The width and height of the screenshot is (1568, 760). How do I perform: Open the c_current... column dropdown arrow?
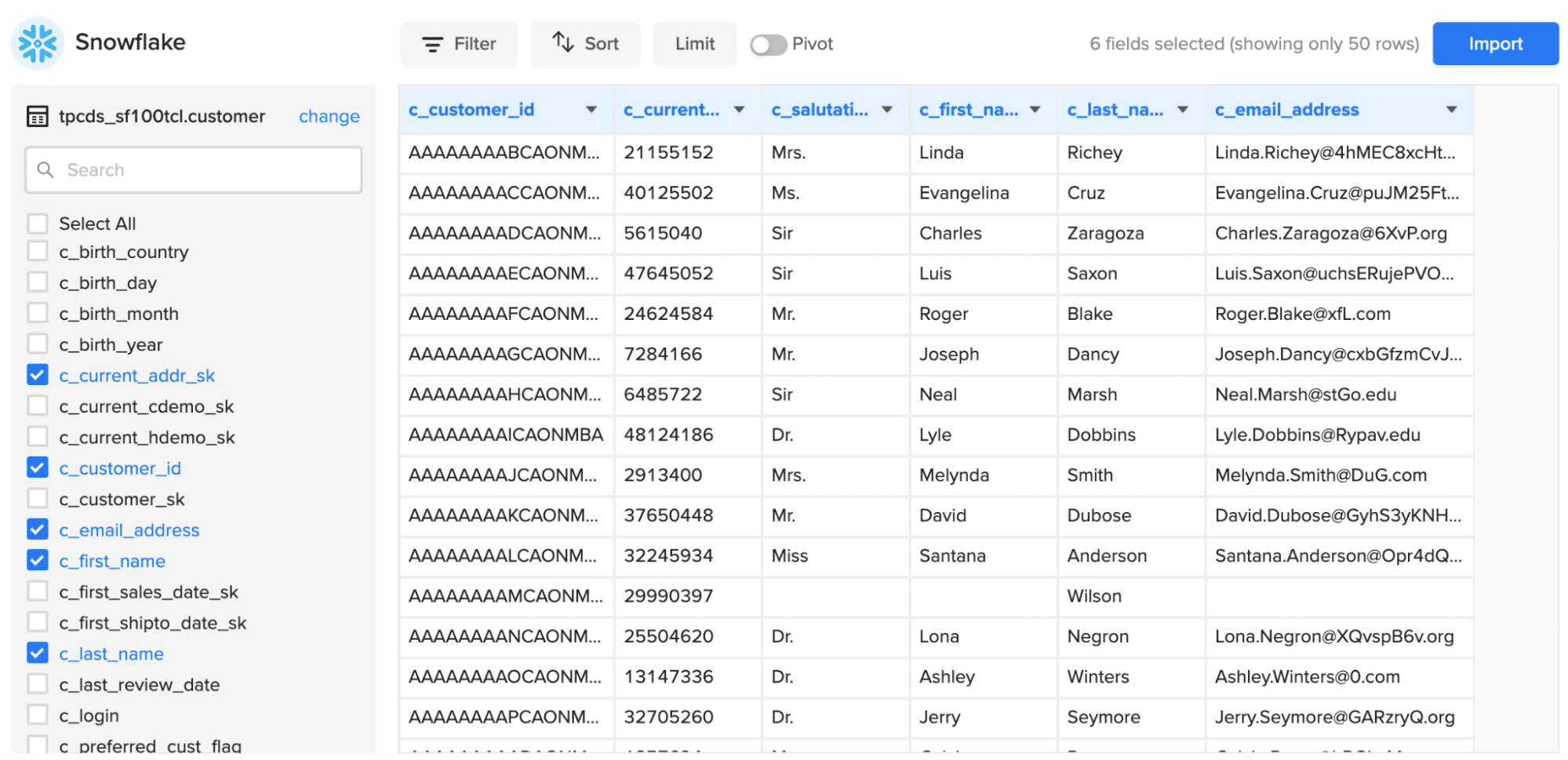tap(739, 110)
